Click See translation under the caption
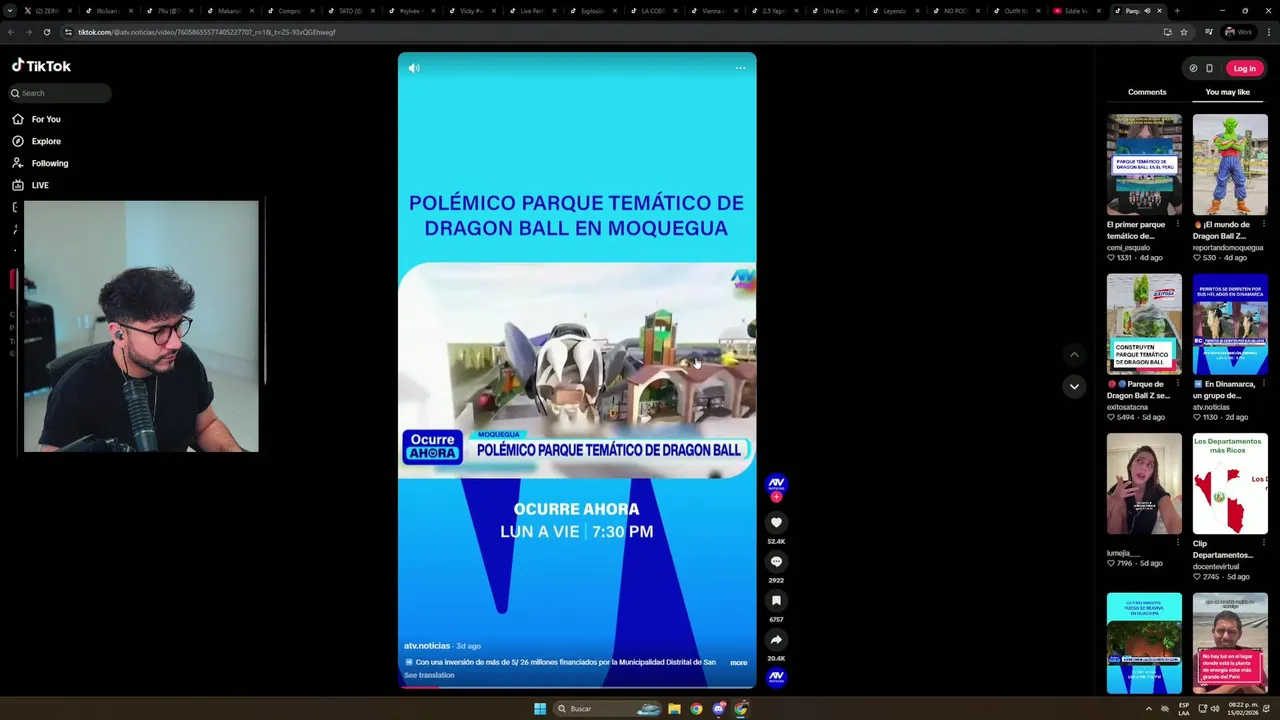This screenshot has height=720, width=1280. click(x=429, y=675)
